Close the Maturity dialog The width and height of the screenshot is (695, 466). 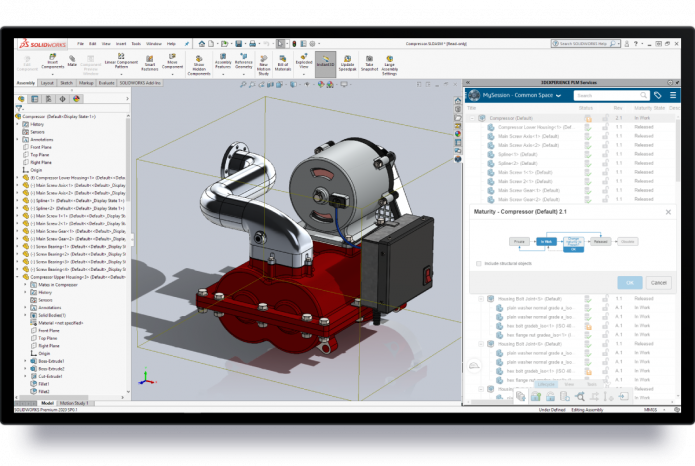coord(668,212)
